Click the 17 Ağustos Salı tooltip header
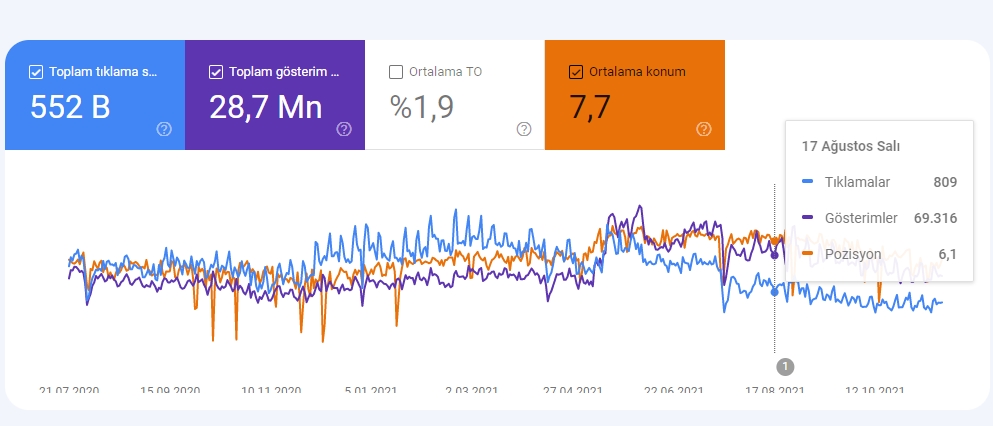 (x=851, y=146)
